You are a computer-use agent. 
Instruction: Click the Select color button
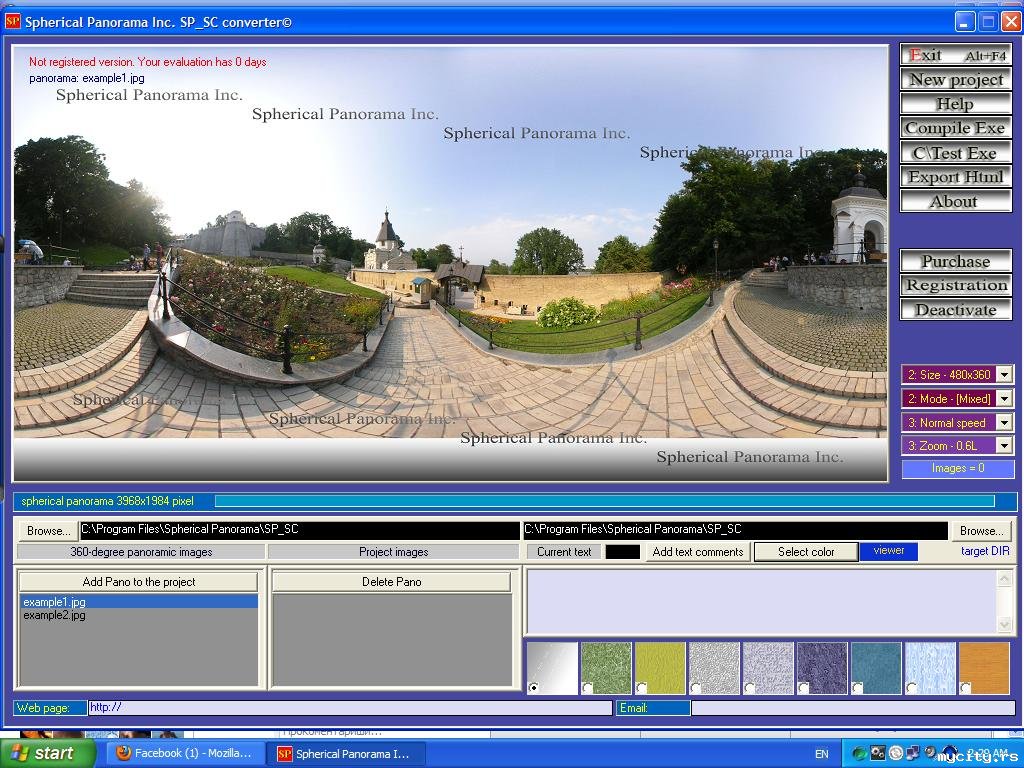click(x=806, y=552)
